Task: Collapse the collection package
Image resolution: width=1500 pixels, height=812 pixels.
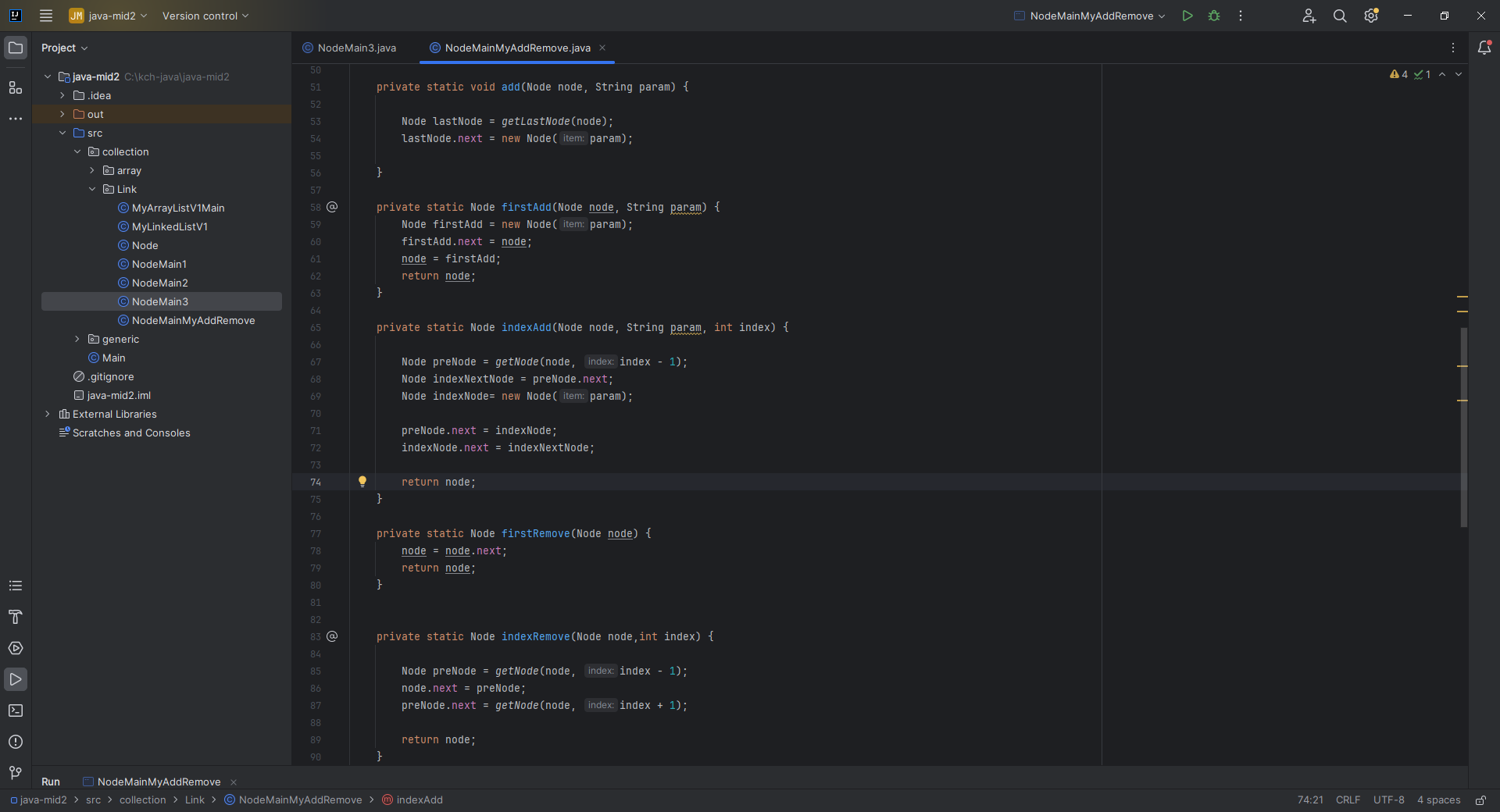Action: (x=77, y=151)
